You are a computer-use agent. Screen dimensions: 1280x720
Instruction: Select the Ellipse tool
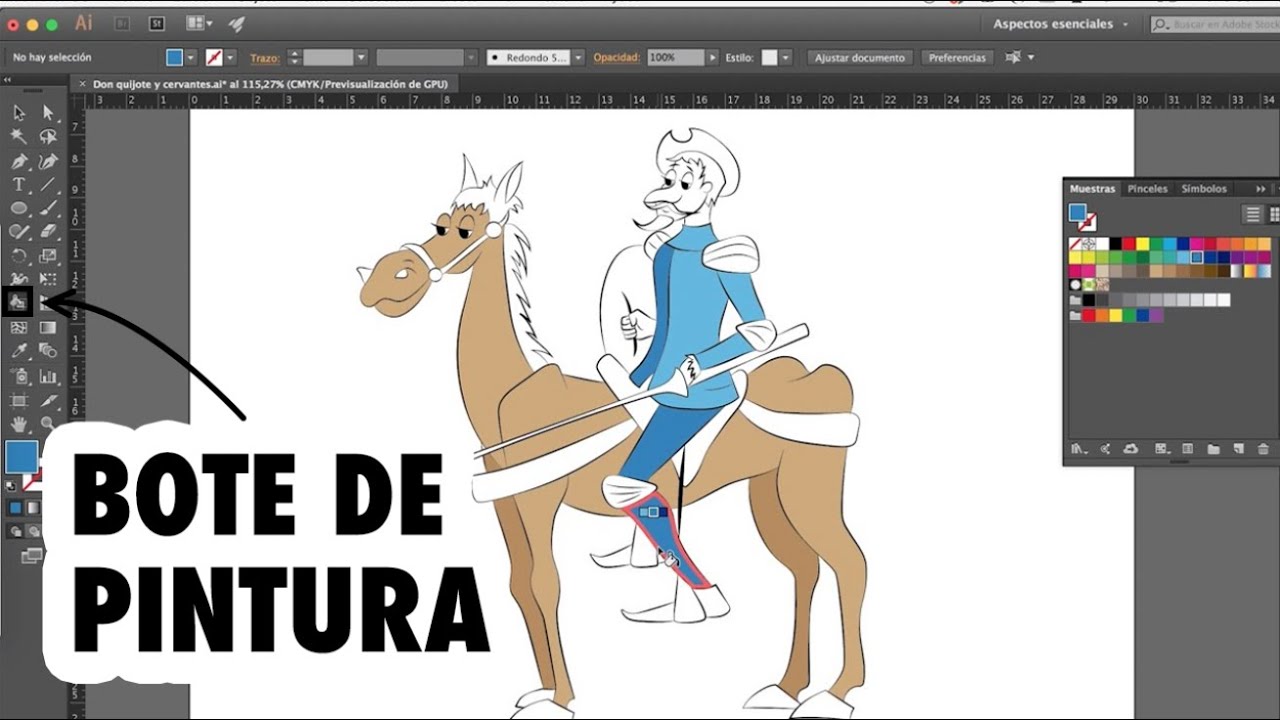point(19,208)
